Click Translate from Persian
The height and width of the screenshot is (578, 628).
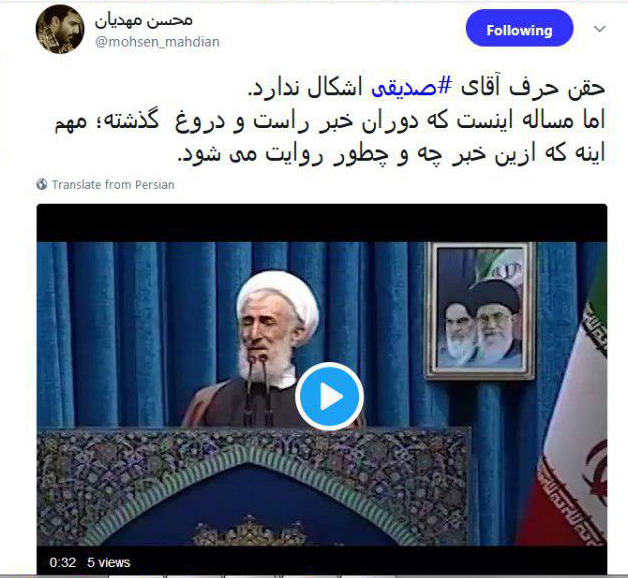tap(113, 185)
